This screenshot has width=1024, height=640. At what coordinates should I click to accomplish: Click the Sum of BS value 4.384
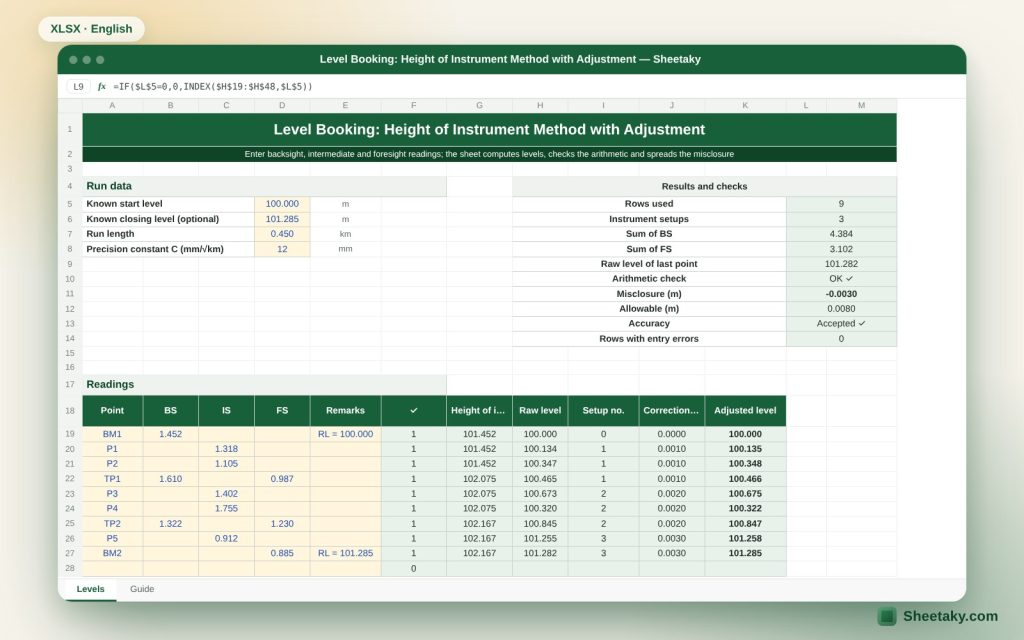coord(841,234)
